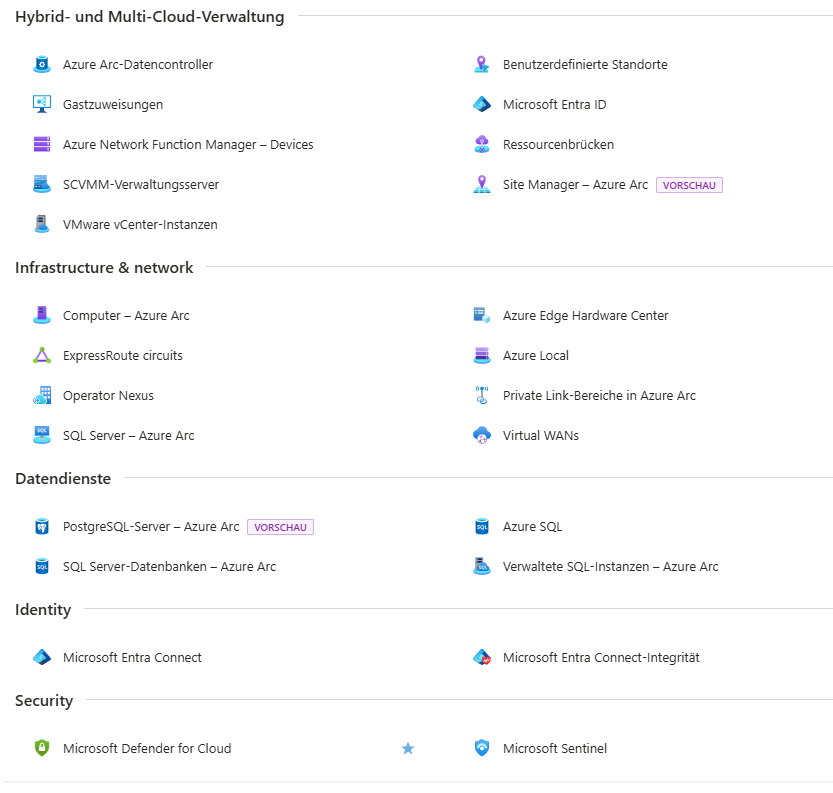Screen dimensions: 833x793
Task: Select the Virtual WANs globe icon
Action: click(482, 435)
